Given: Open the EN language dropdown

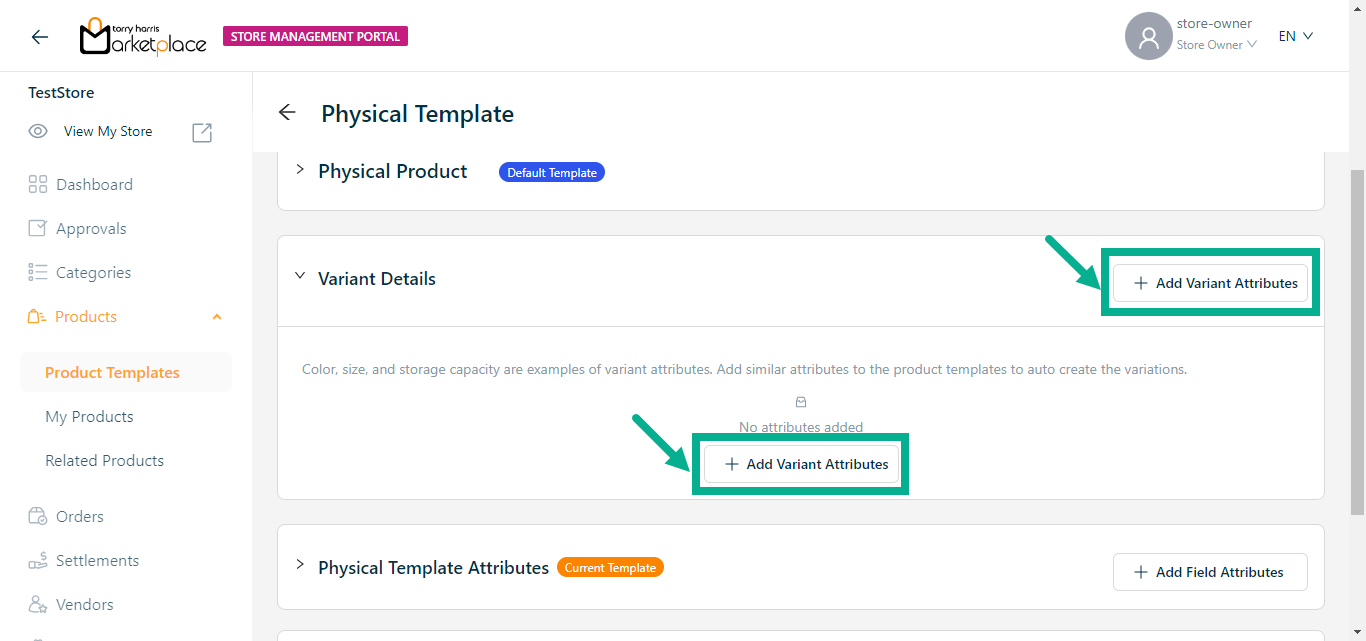Looking at the screenshot, I should [1295, 36].
